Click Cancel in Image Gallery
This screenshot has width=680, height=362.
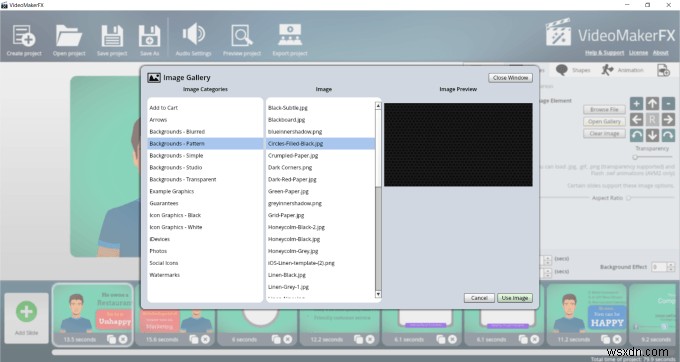click(x=479, y=298)
